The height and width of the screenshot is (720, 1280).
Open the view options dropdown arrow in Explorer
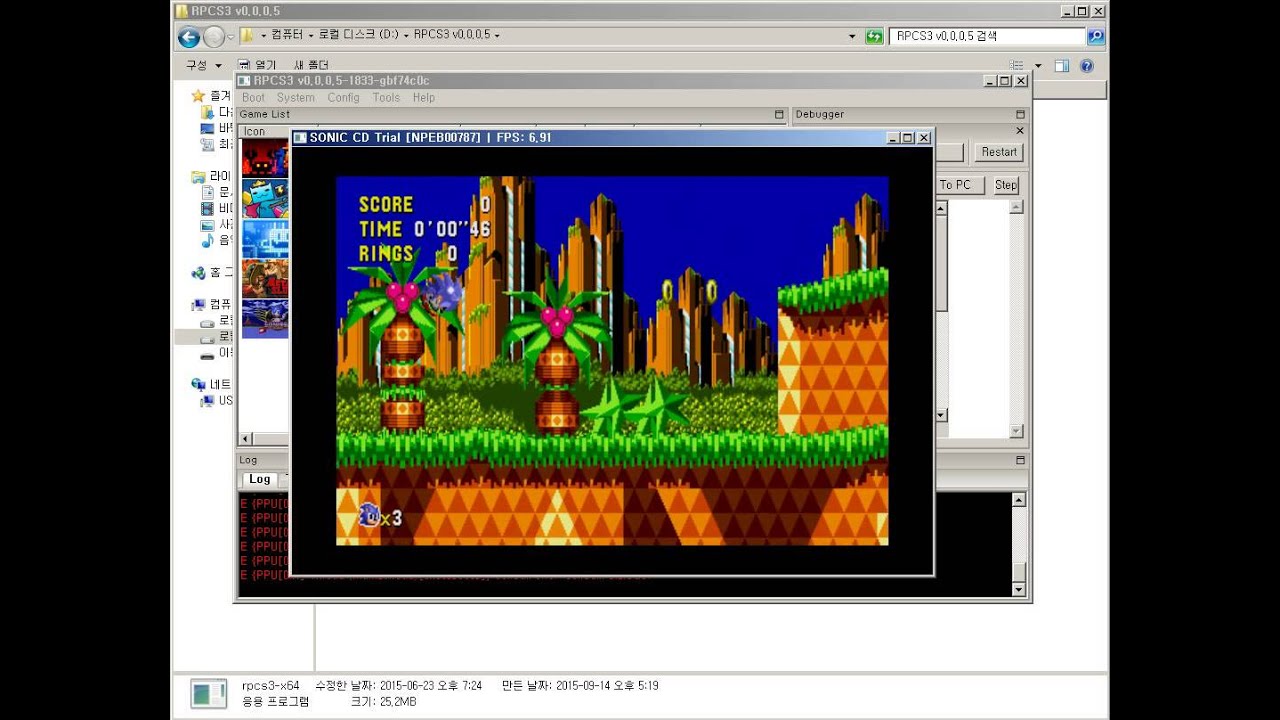[x=1038, y=66]
